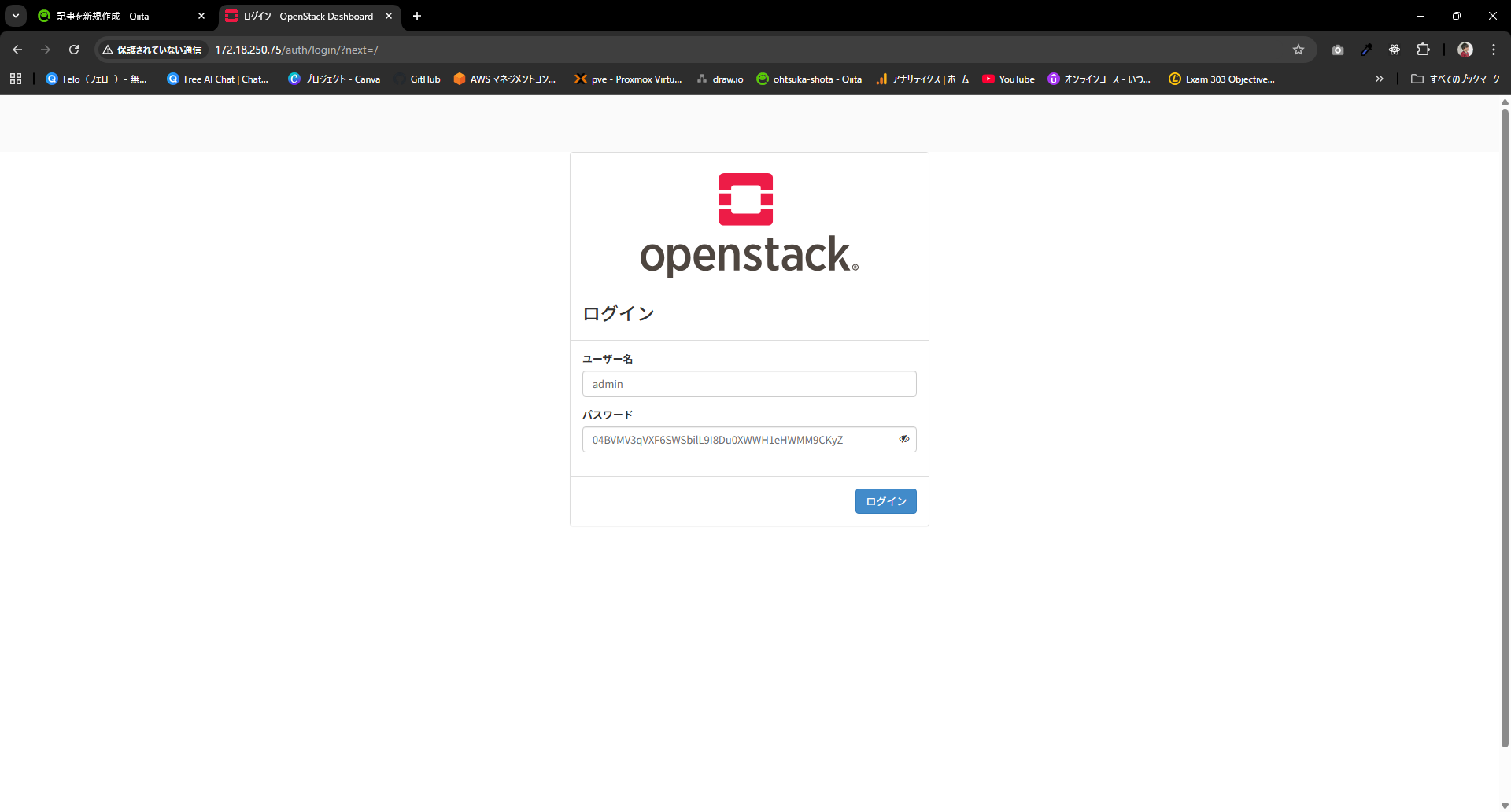This screenshot has width=1511, height=812.
Task: Open the GitHub bookmark
Action: pos(418,79)
